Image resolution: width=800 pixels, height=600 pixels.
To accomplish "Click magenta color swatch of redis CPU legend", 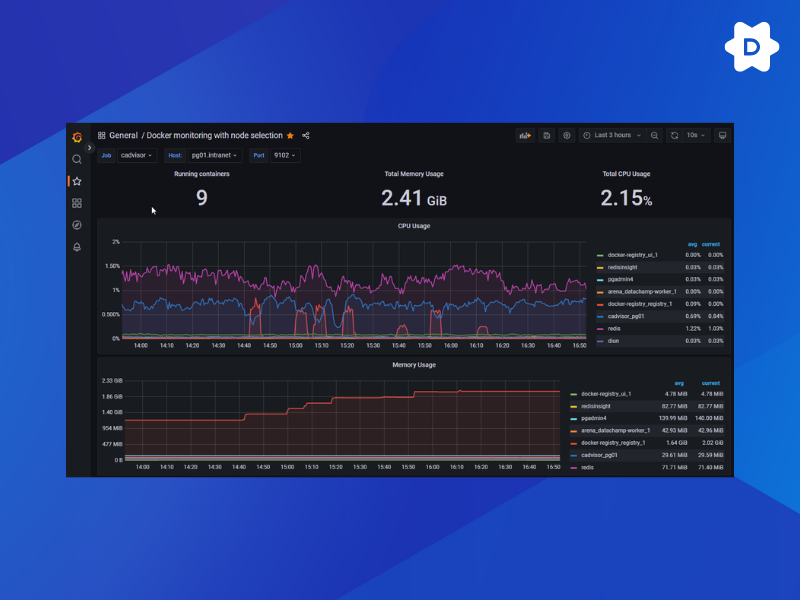I will click(x=600, y=329).
